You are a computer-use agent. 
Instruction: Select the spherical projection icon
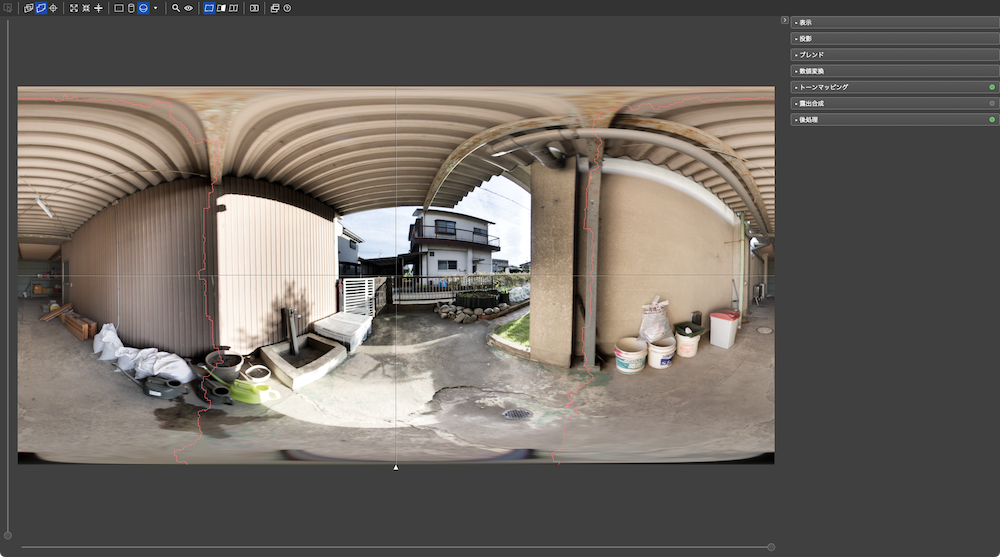143,8
